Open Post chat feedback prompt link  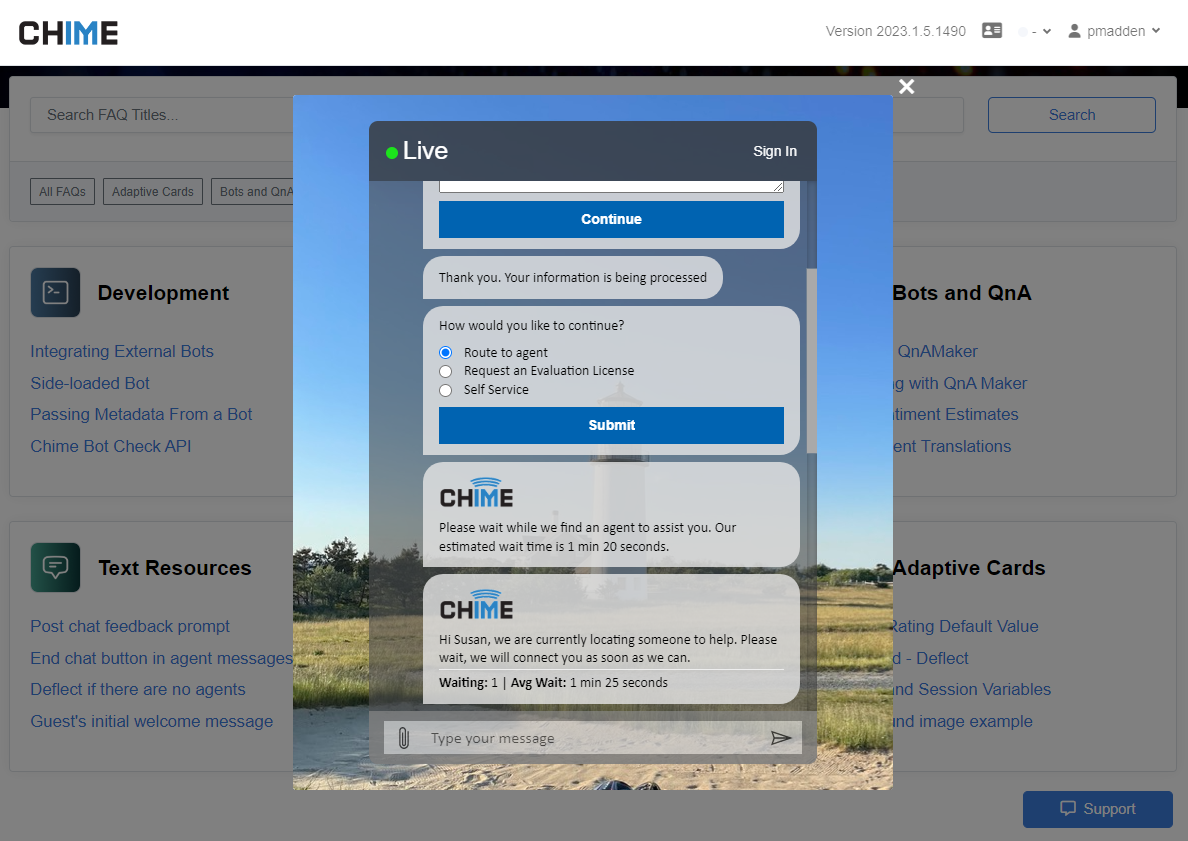130,627
